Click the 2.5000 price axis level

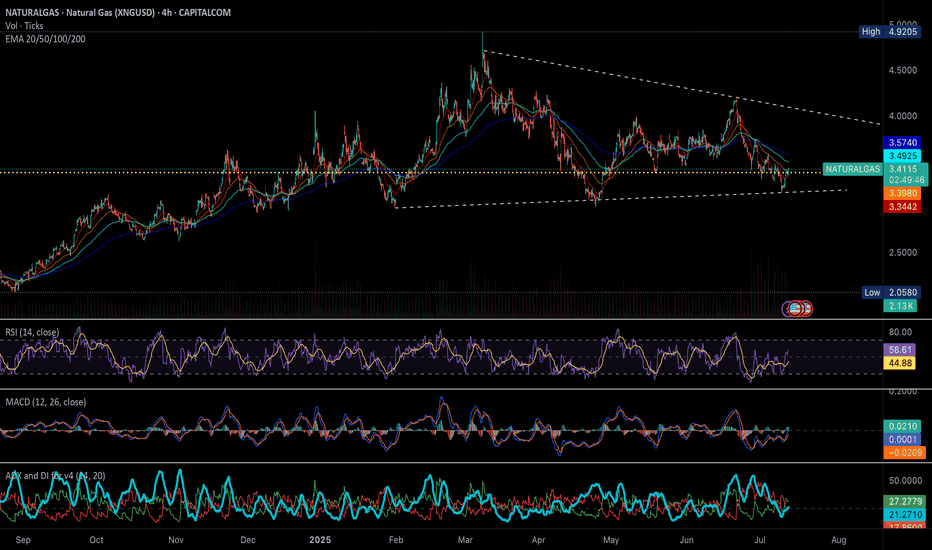[902, 253]
